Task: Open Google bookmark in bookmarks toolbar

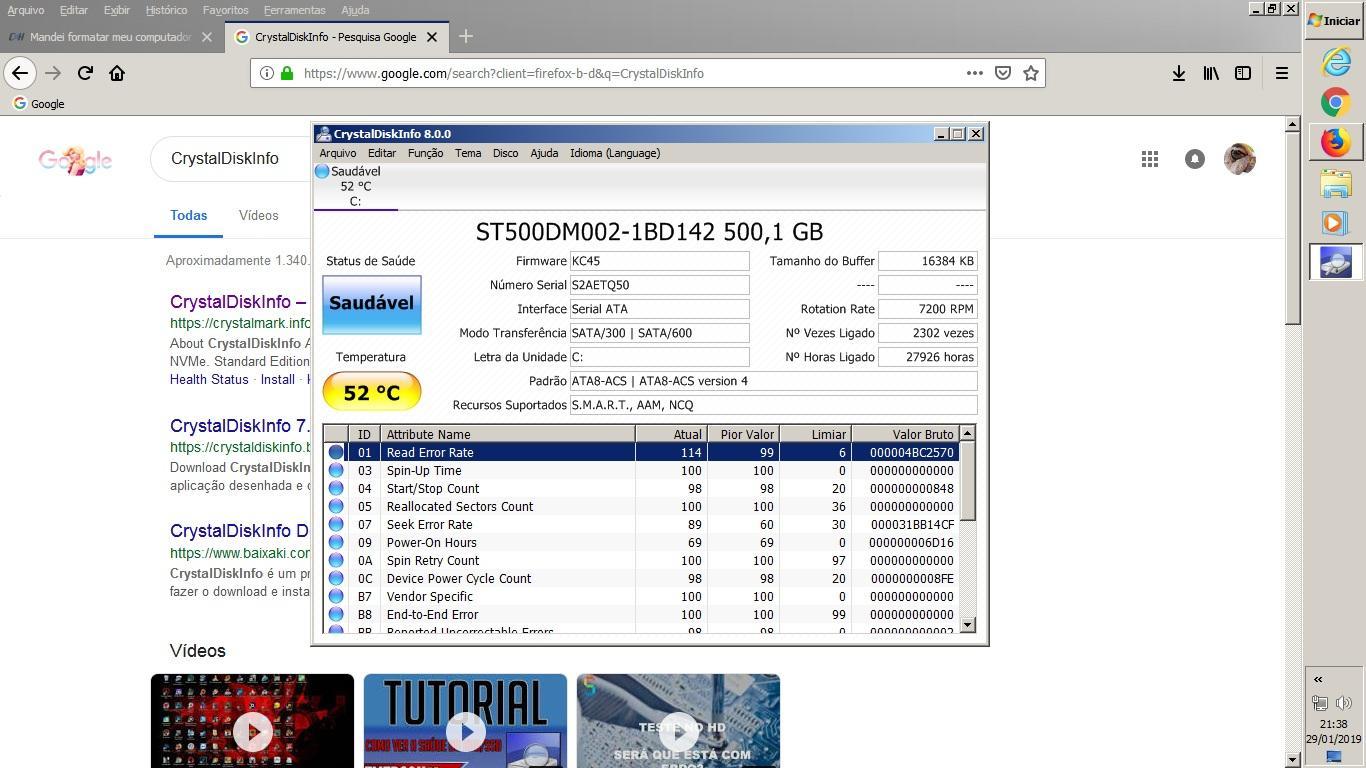Action: [x=38, y=103]
